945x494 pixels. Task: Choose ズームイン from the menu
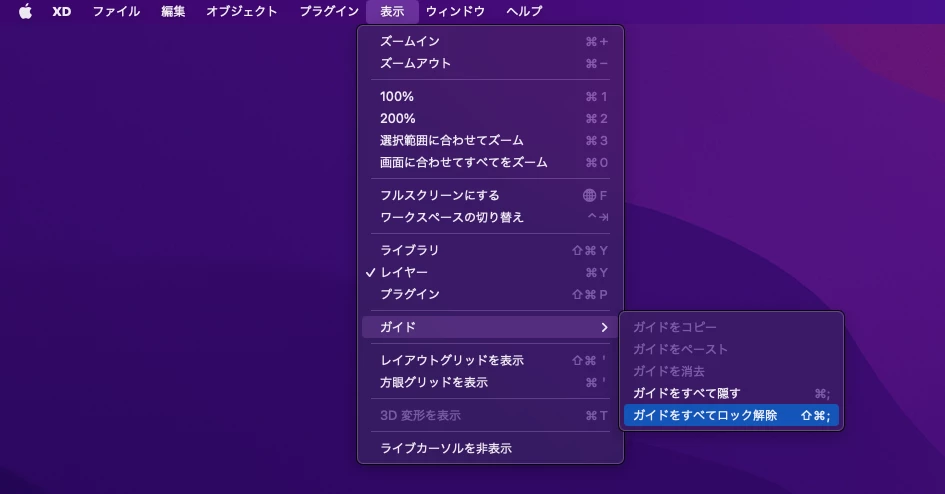coord(491,42)
